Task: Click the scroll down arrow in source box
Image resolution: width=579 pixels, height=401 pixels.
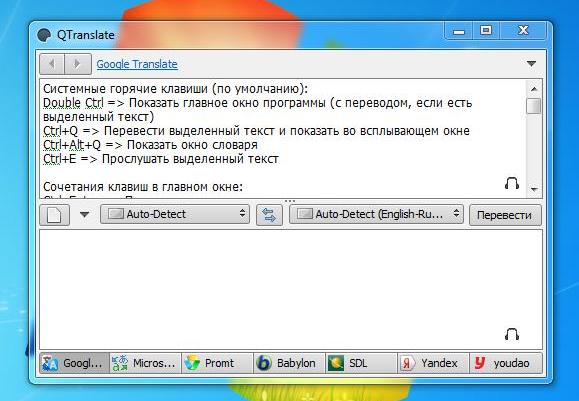Action: coord(534,189)
